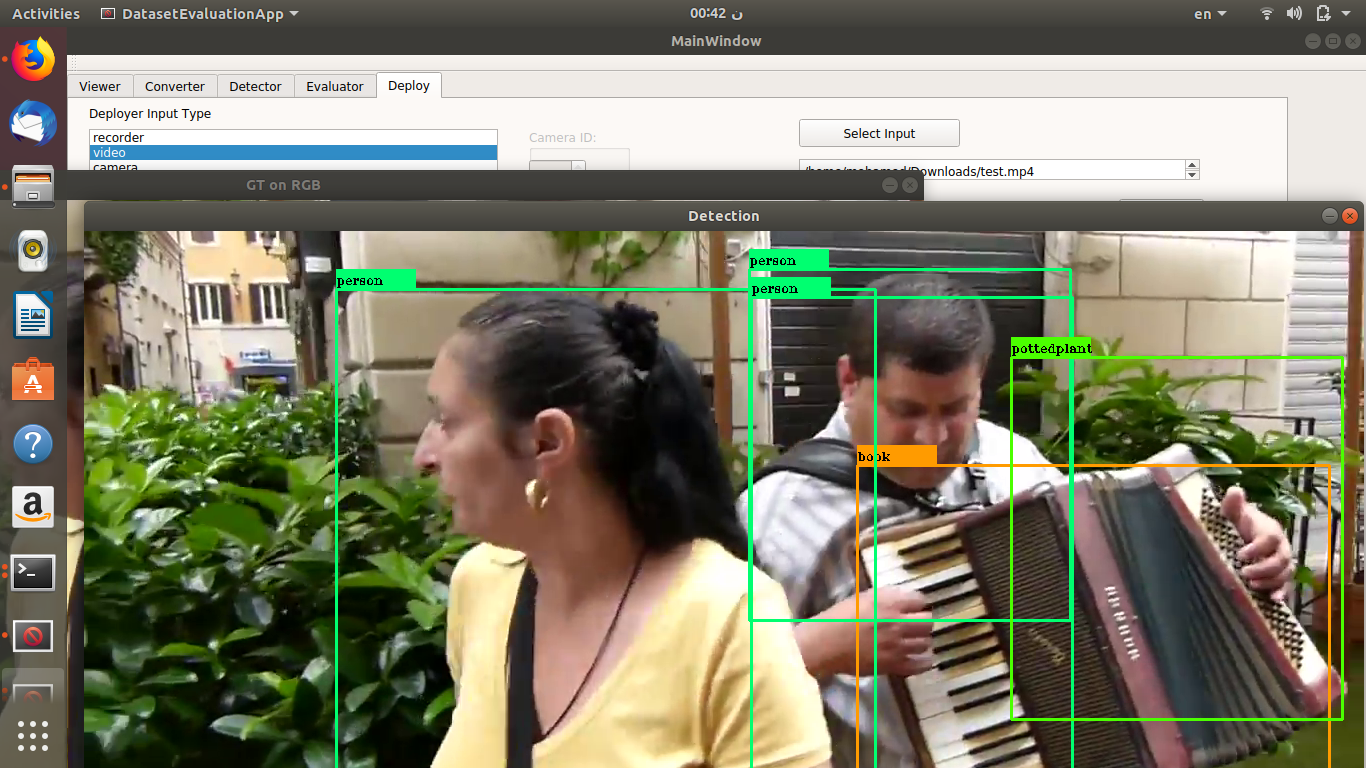Viewport: 1366px width, 768px height.
Task: Click the orange book detection label
Action: (x=897, y=456)
